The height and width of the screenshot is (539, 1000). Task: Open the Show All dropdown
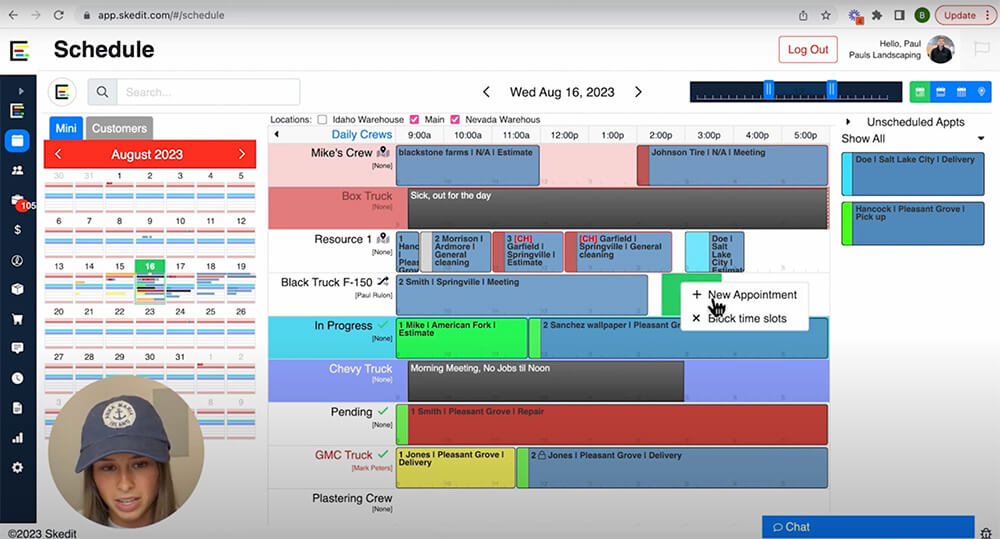click(x=913, y=139)
